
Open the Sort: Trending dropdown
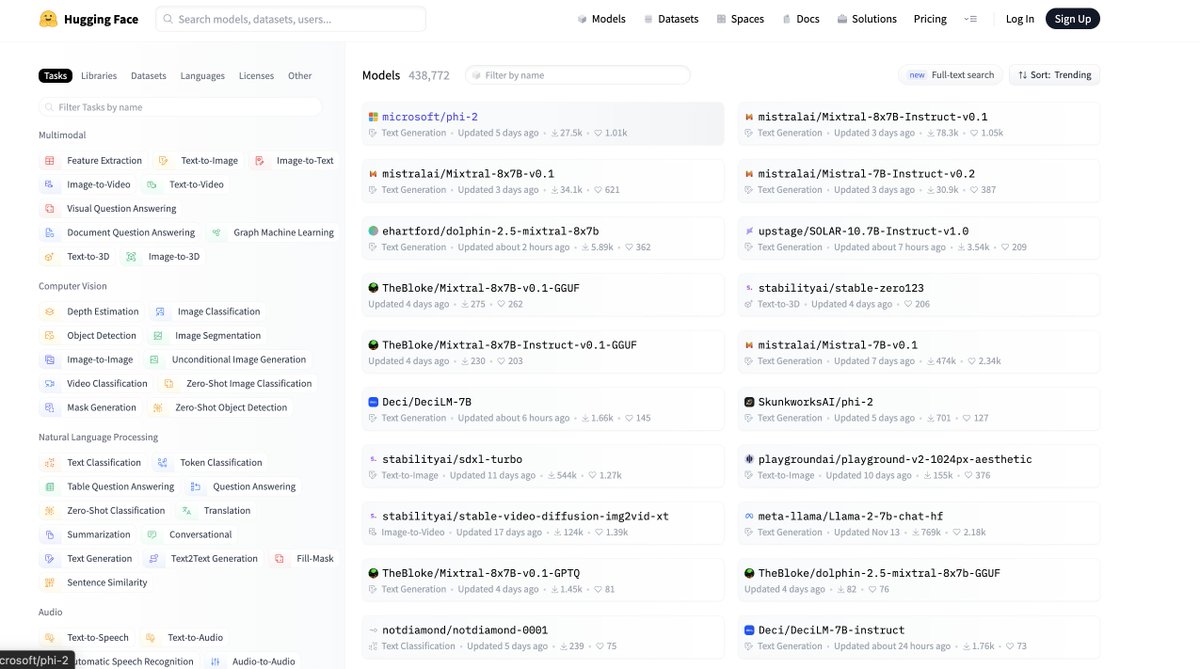click(x=1054, y=75)
